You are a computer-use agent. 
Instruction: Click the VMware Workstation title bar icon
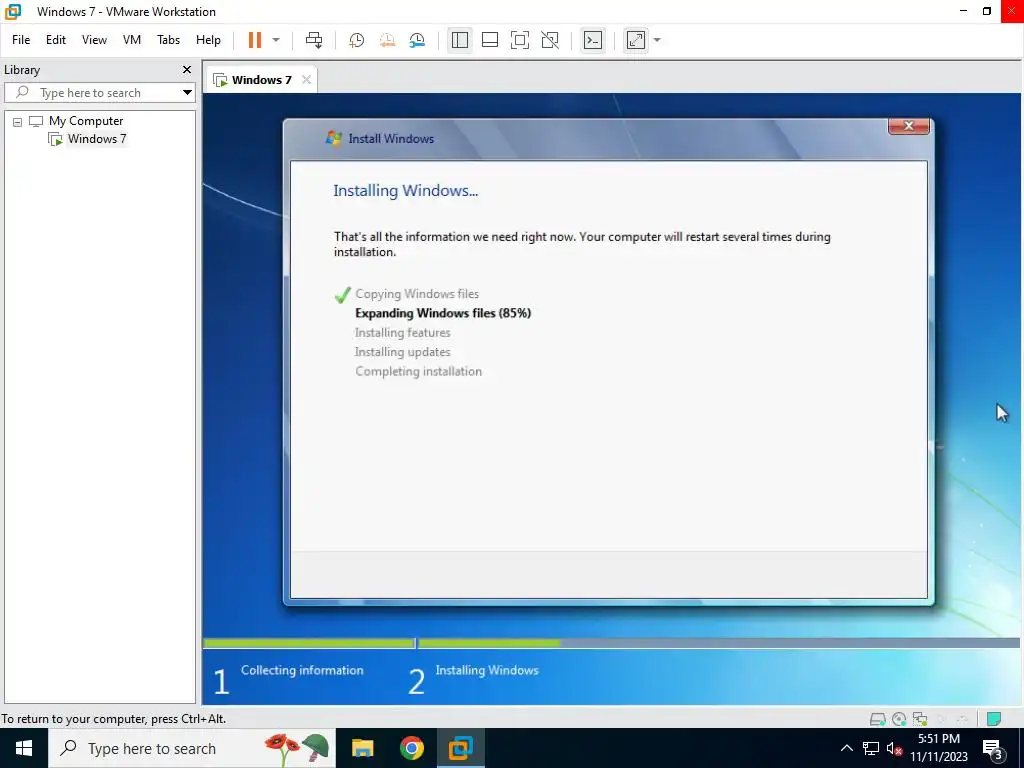[13, 11]
